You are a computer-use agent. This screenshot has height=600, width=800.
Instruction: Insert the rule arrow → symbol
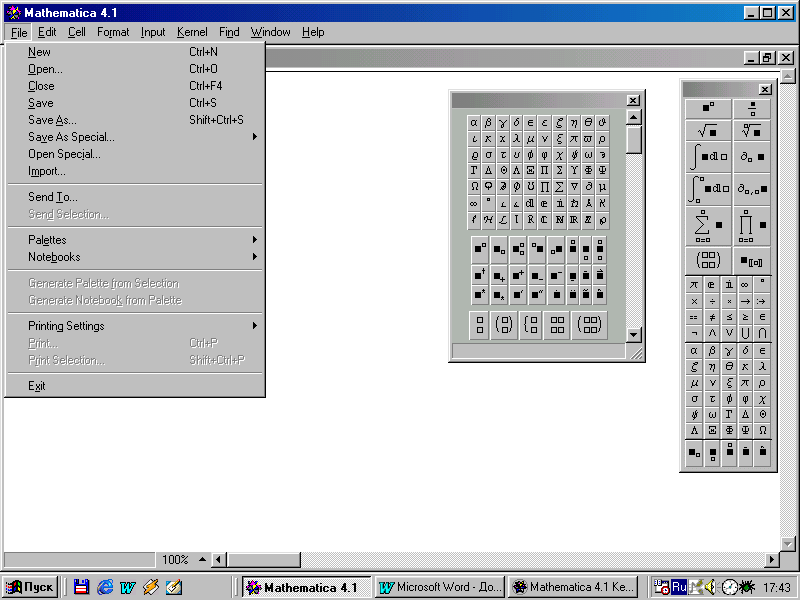coord(745,301)
